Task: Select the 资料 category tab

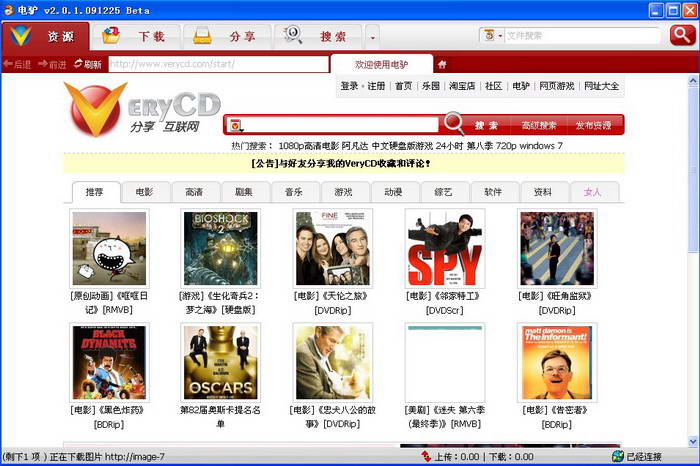Action: click(x=543, y=192)
